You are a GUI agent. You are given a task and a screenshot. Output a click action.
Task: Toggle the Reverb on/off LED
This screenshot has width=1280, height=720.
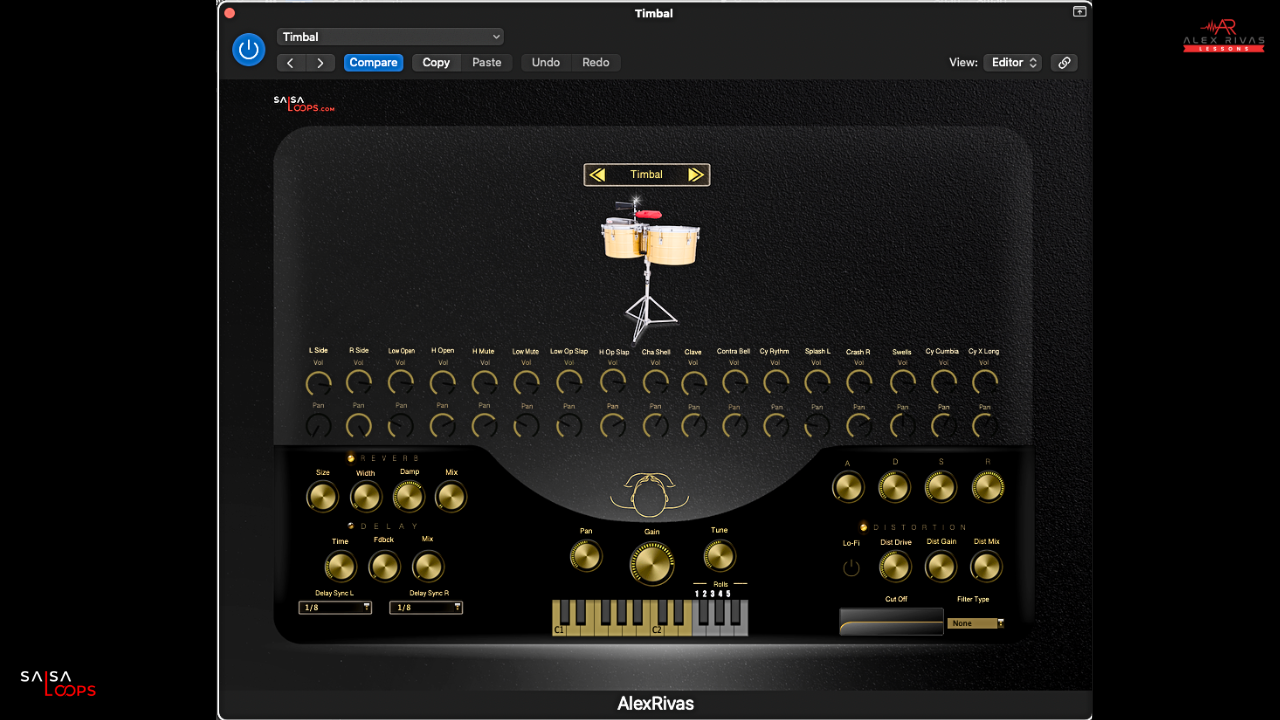(x=351, y=458)
